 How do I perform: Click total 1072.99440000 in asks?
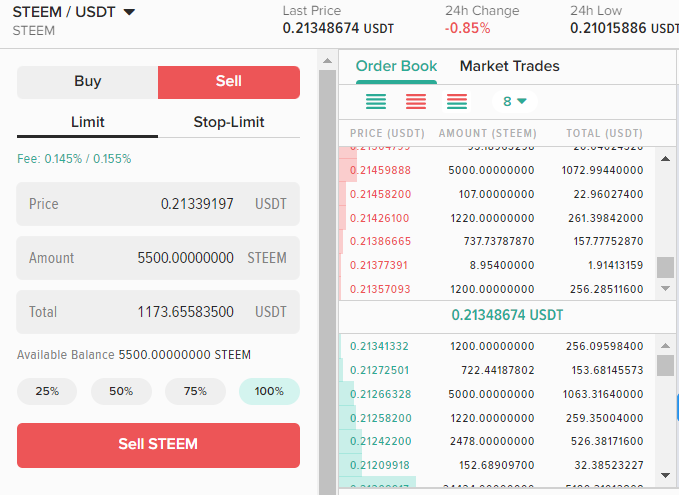[602, 170]
